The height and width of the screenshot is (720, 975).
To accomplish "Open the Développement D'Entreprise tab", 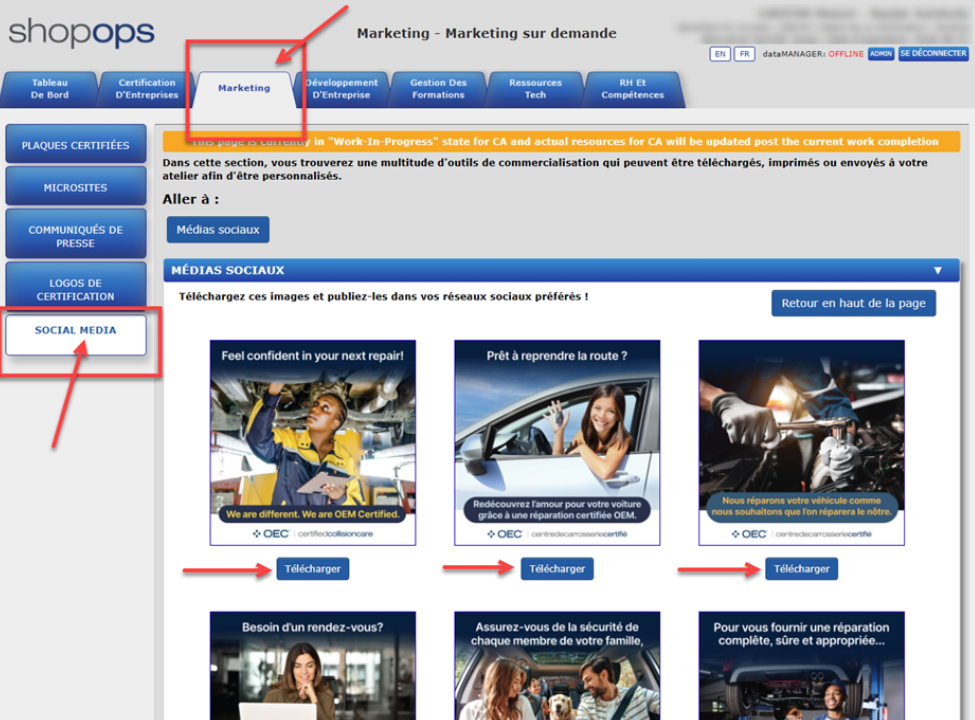I will [x=341, y=89].
